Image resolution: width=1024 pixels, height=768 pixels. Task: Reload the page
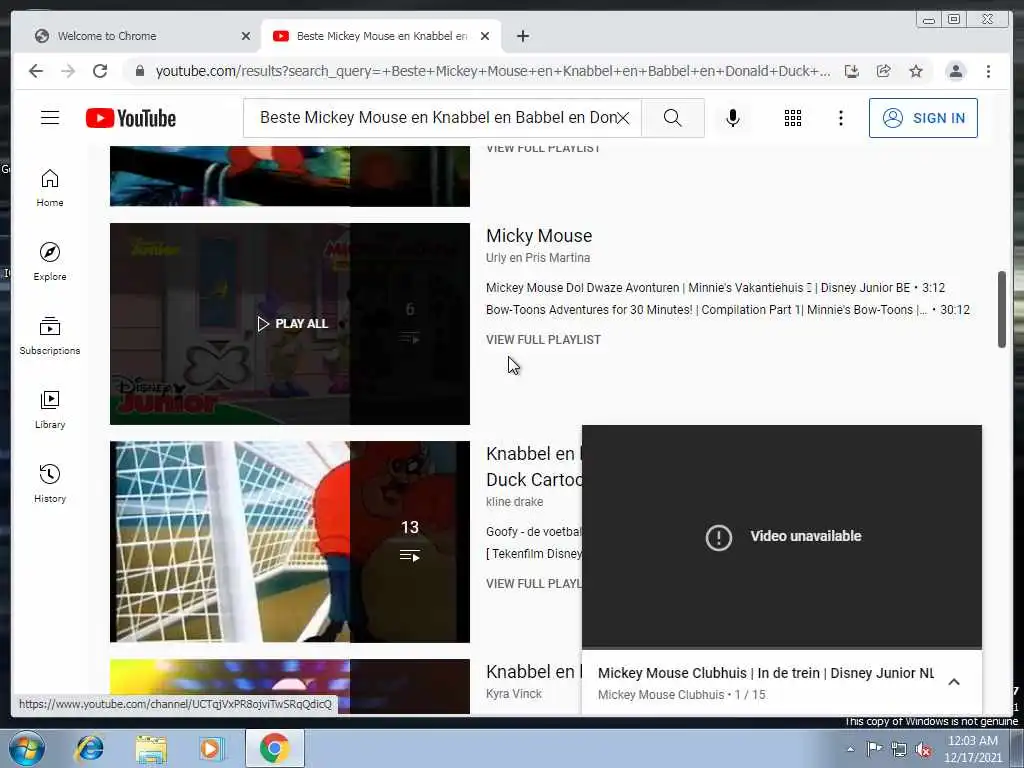pyautogui.click(x=100, y=71)
